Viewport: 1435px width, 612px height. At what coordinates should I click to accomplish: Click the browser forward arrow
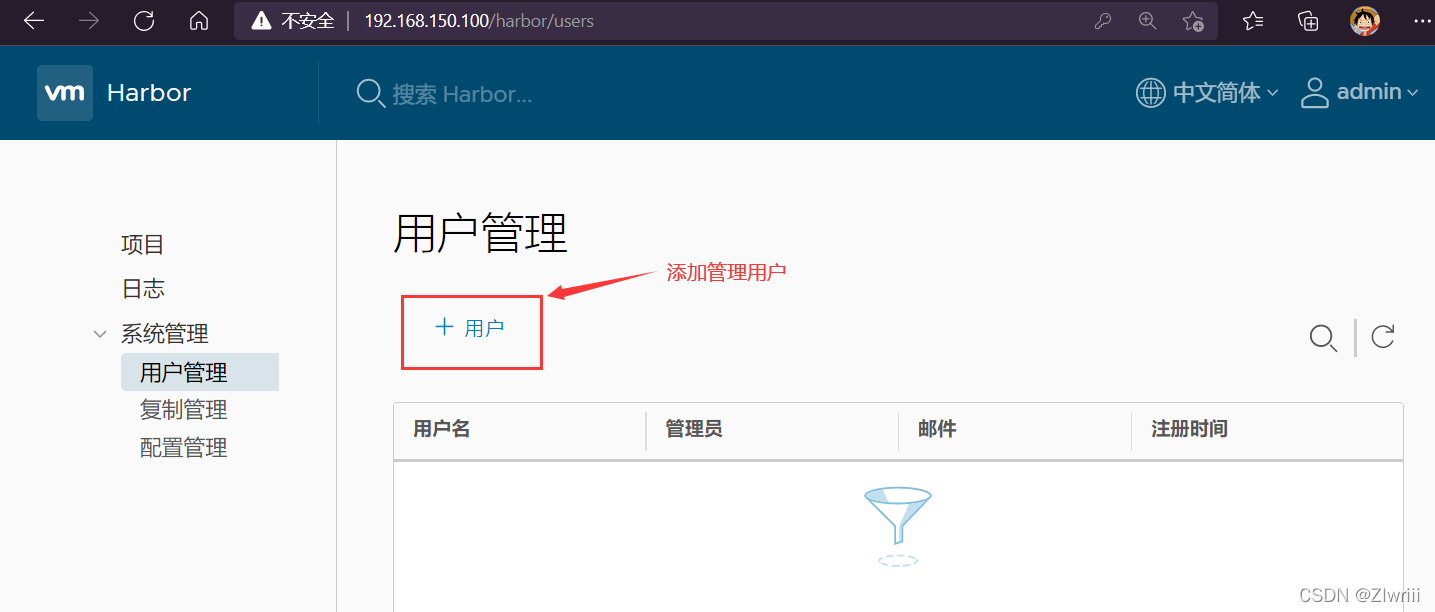[89, 21]
